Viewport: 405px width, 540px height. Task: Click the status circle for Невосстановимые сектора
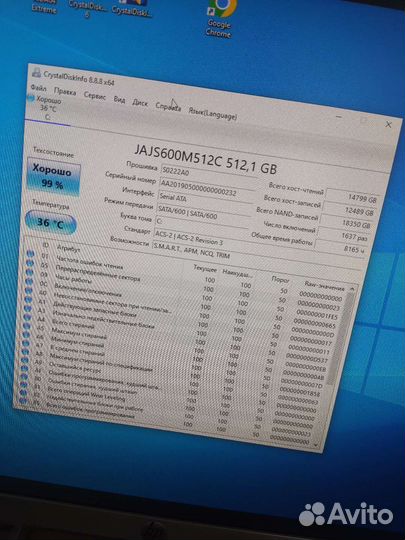coord(29,290)
